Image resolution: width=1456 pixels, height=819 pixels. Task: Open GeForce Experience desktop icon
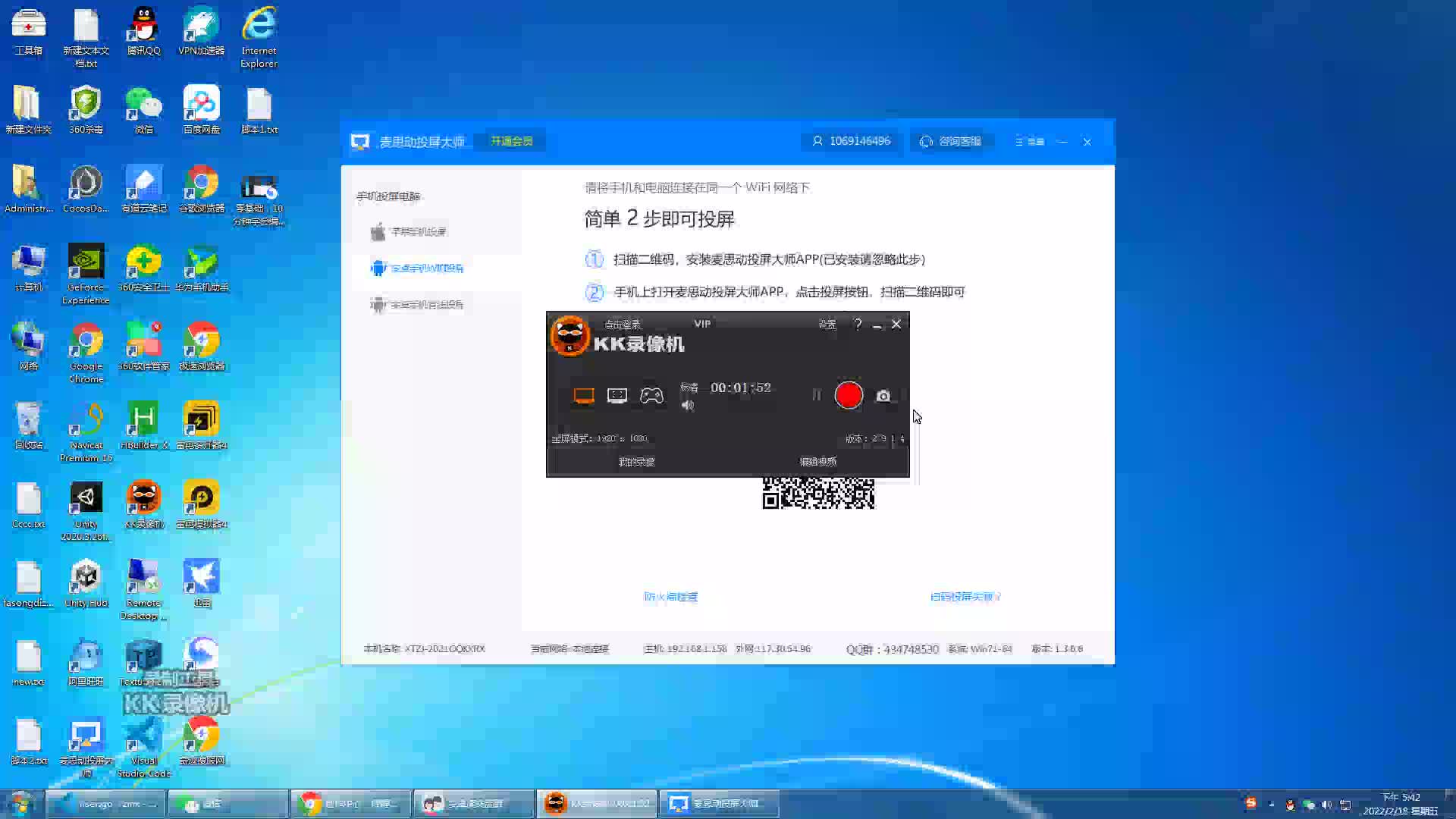pos(86,275)
